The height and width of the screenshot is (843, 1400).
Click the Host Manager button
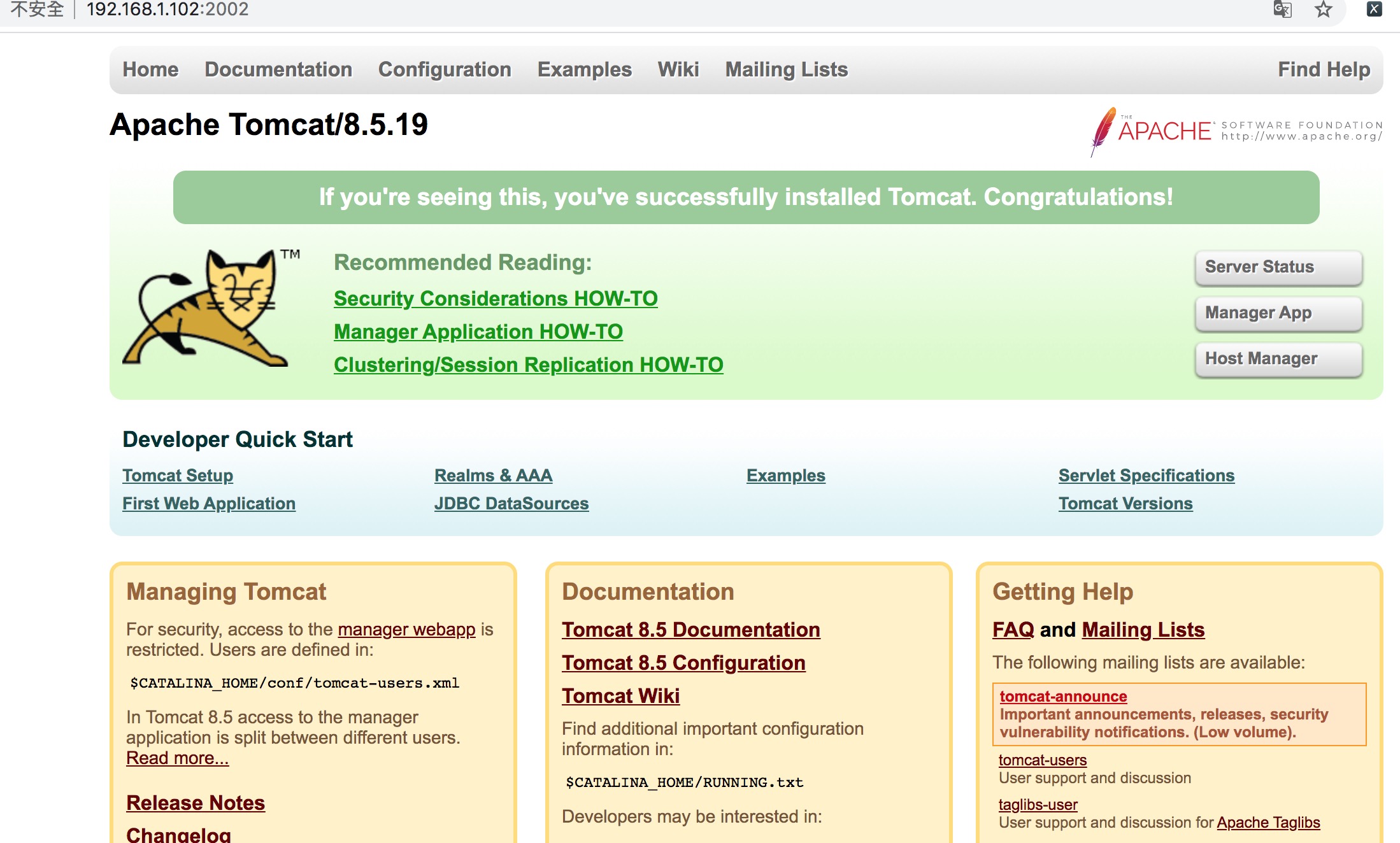(x=1278, y=359)
